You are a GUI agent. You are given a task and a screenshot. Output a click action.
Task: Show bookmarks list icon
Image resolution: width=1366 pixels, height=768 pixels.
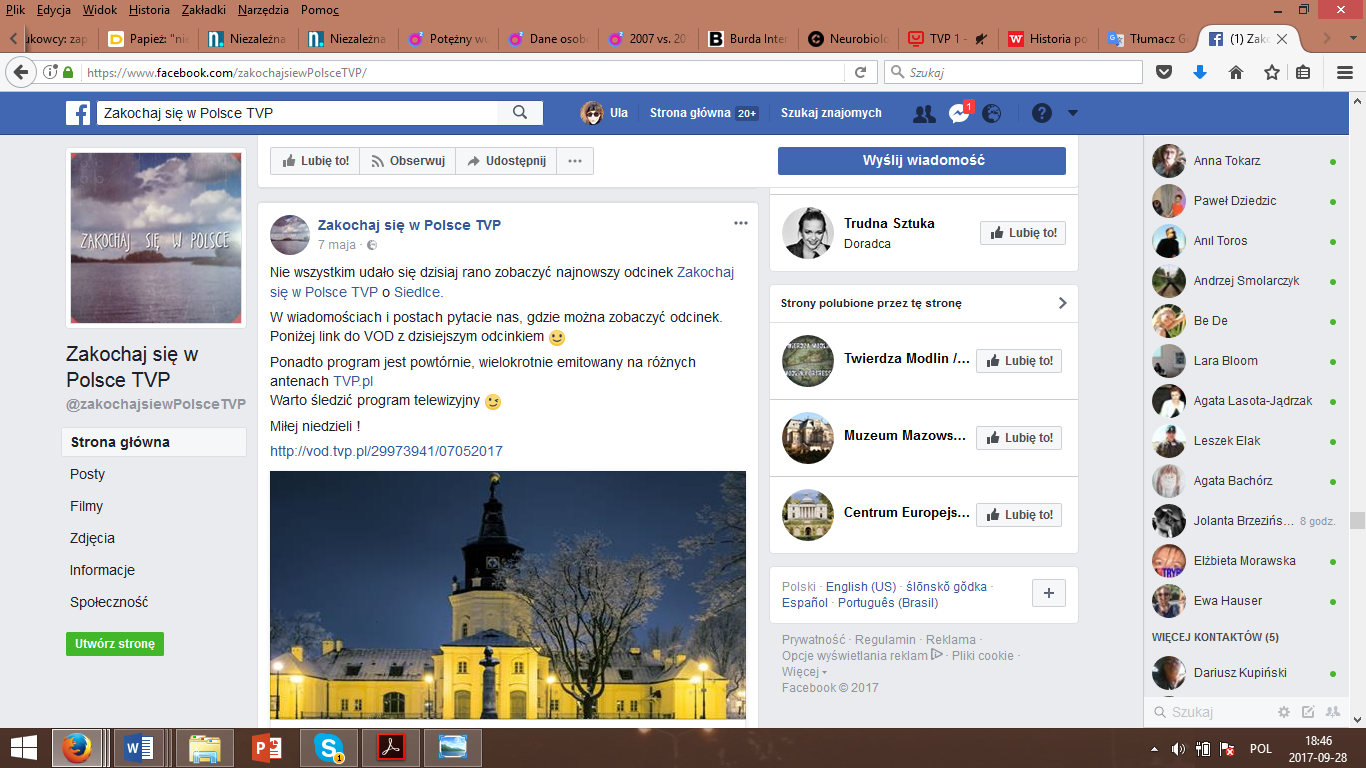(1303, 72)
